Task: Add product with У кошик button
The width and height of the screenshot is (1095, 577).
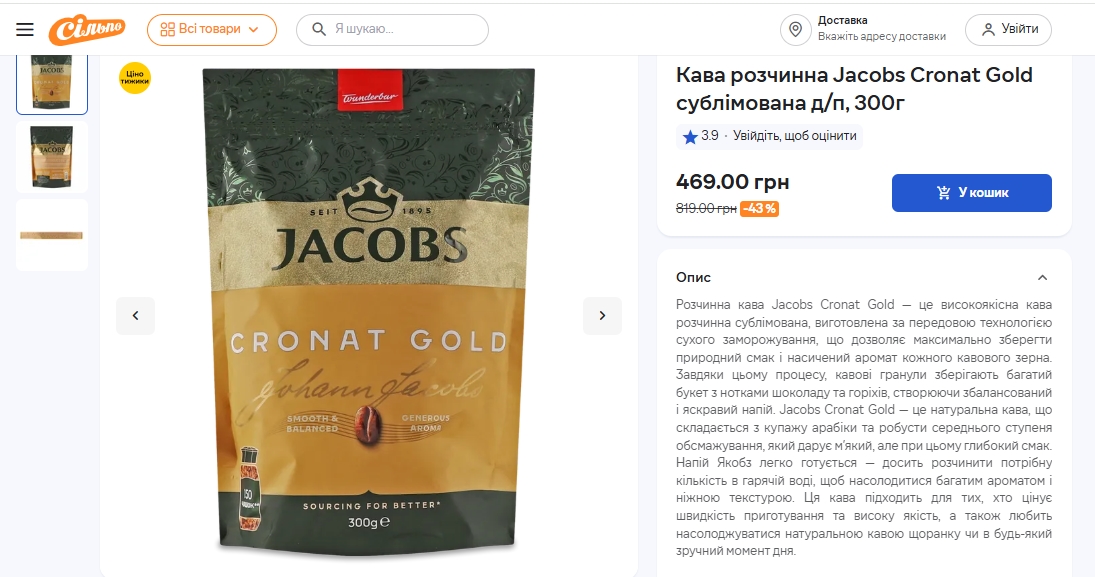Action: point(971,193)
